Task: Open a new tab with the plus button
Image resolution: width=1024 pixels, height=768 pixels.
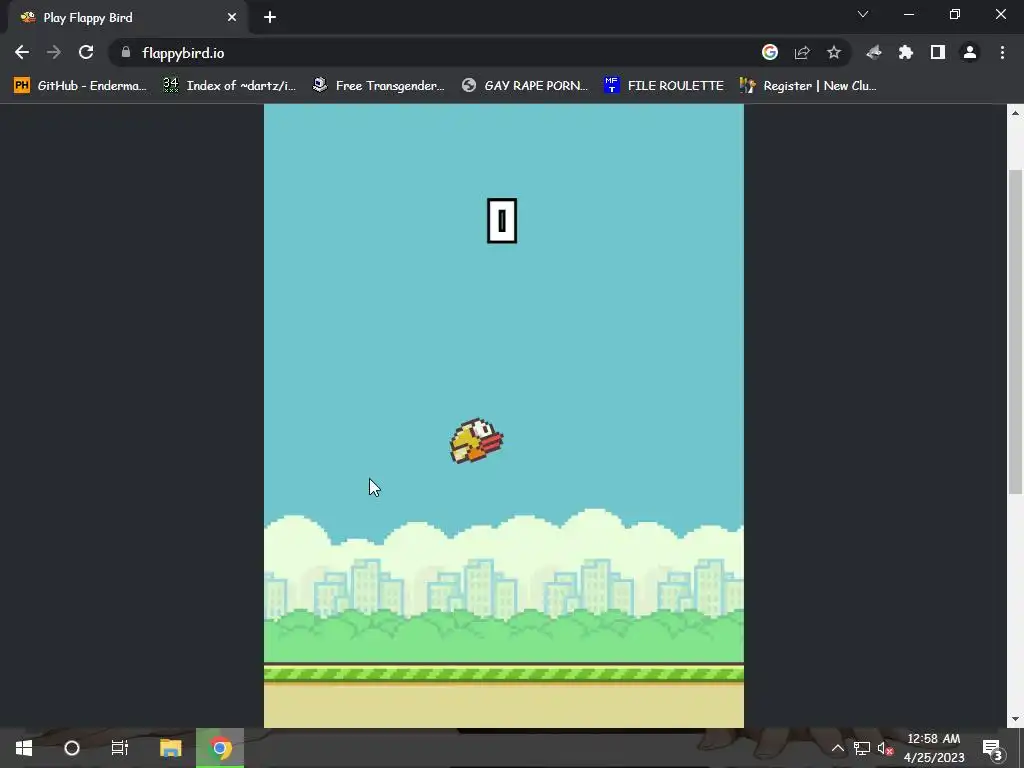Action: coord(270,17)
